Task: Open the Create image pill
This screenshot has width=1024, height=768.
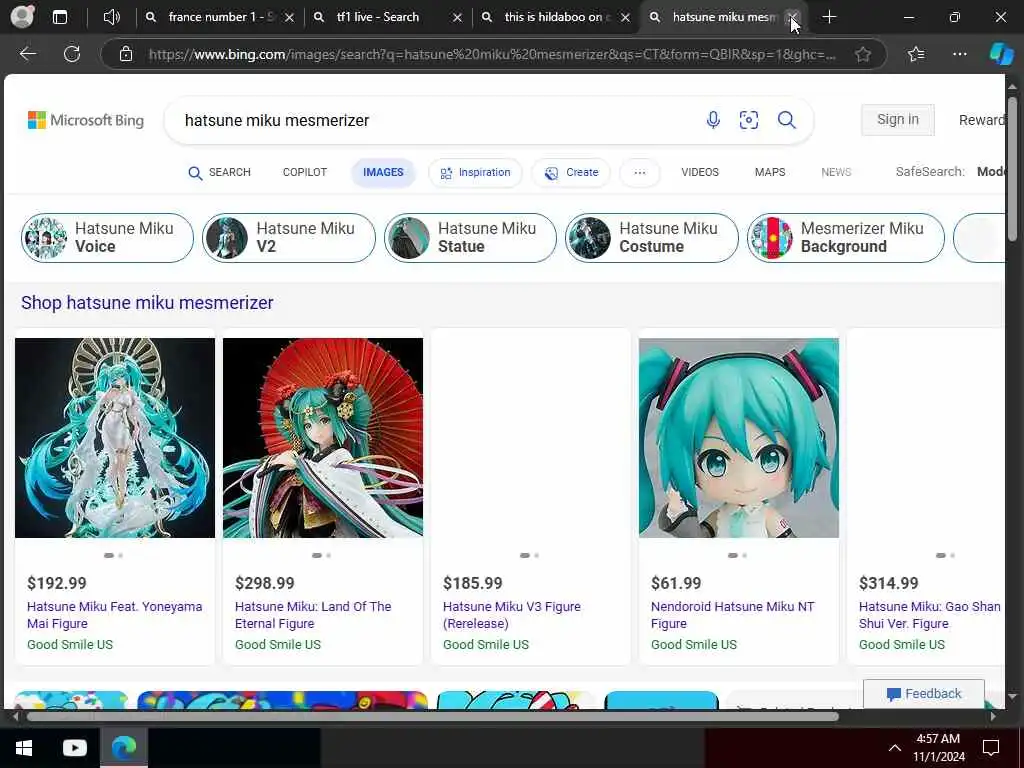Action: (571, 172)
